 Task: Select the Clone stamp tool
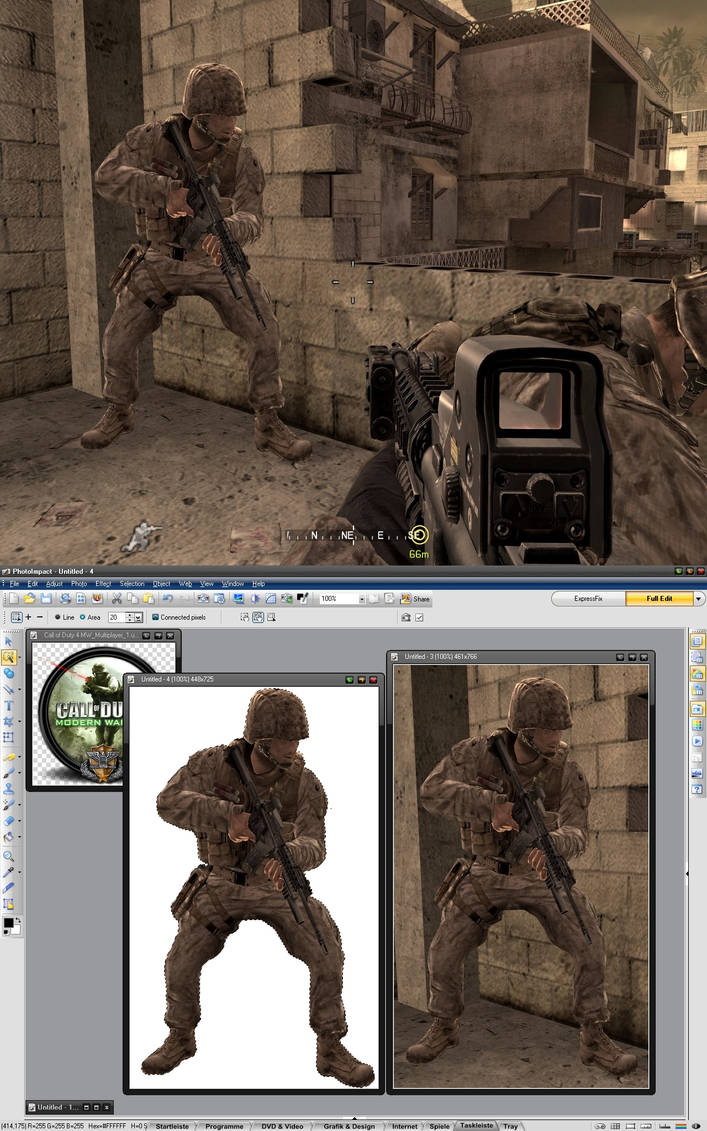point(9,788)
